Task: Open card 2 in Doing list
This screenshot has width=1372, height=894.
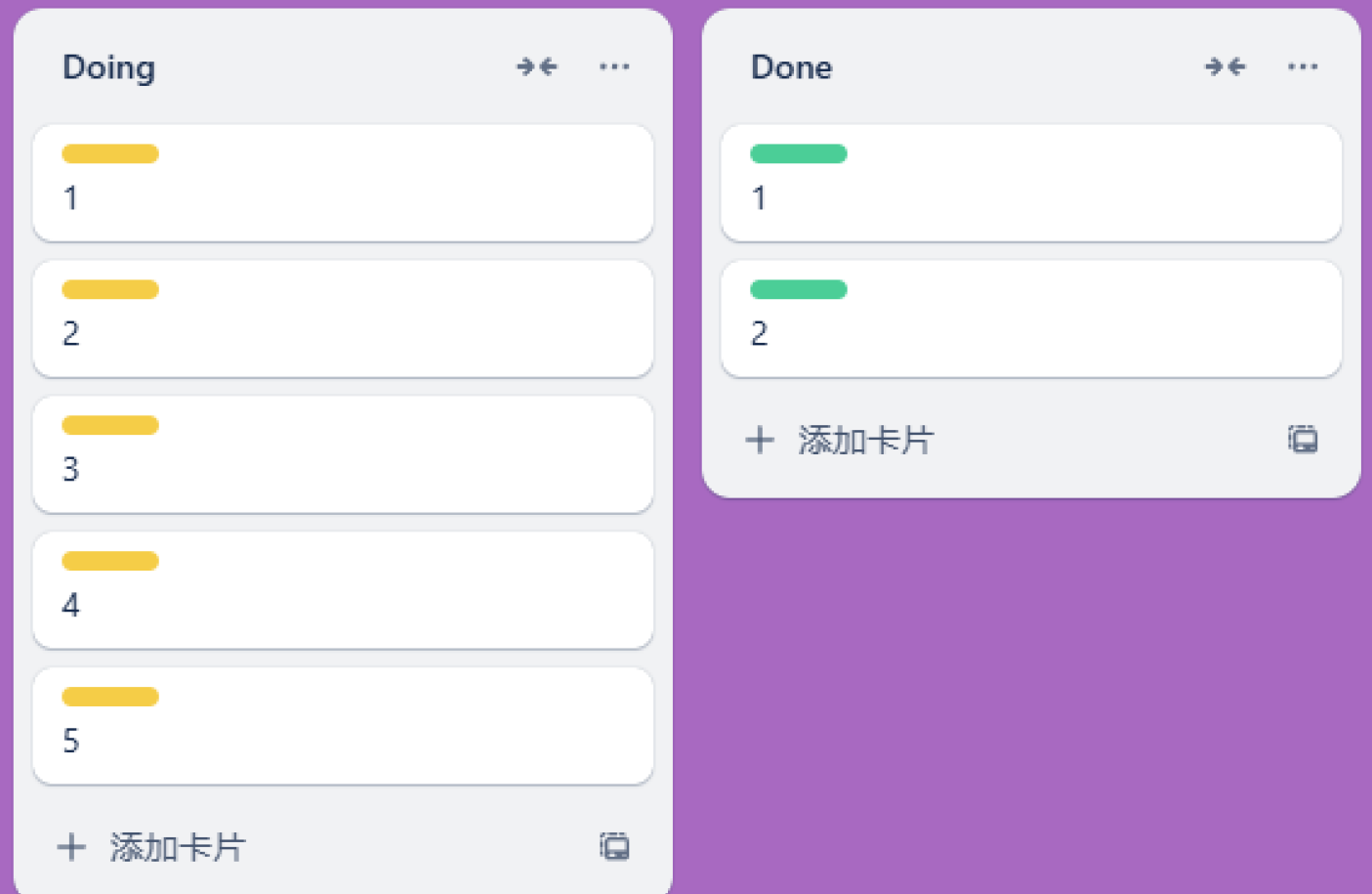Action: click(x=342, y=332)
